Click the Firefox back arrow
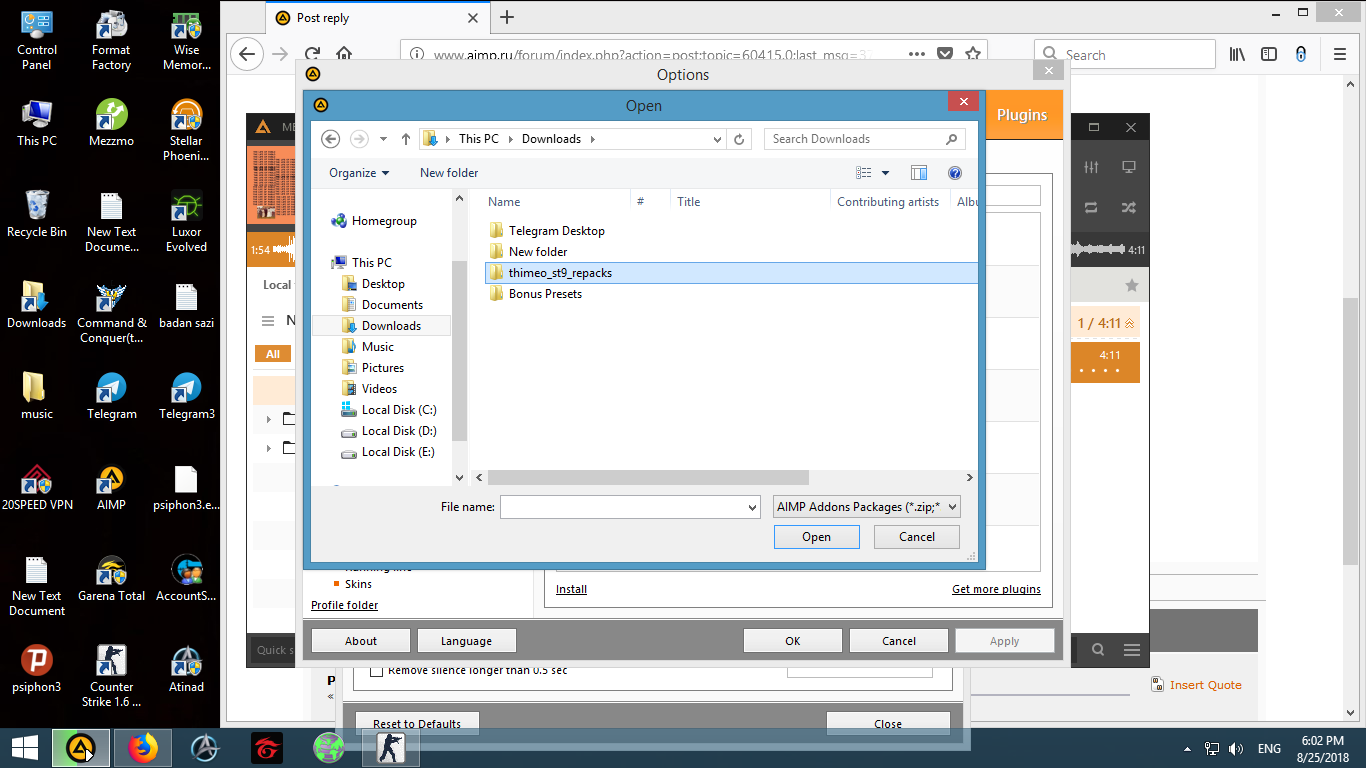 (247, 54)
